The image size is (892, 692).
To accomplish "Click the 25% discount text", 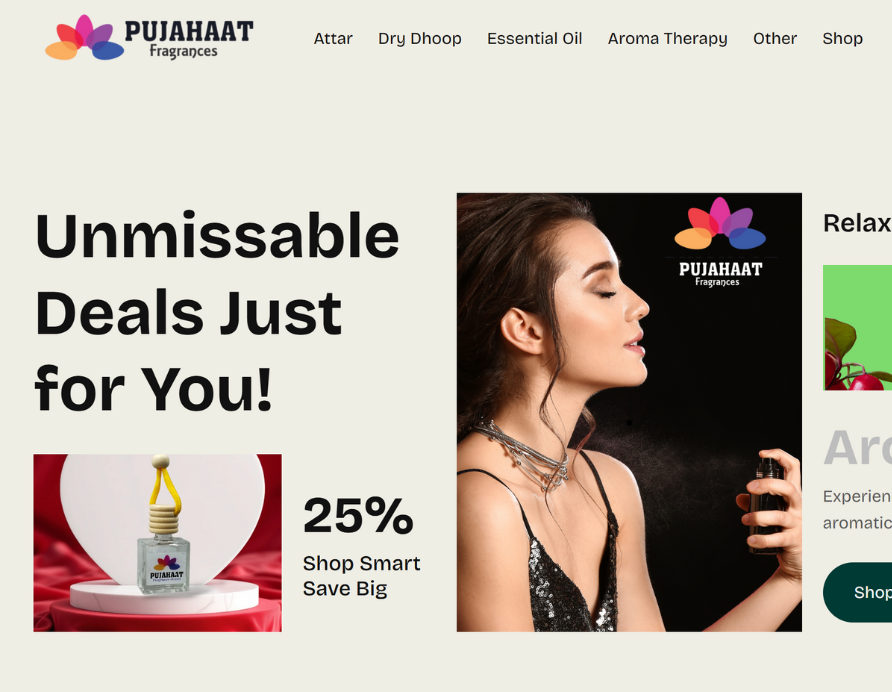I will [x=358, y=515].
